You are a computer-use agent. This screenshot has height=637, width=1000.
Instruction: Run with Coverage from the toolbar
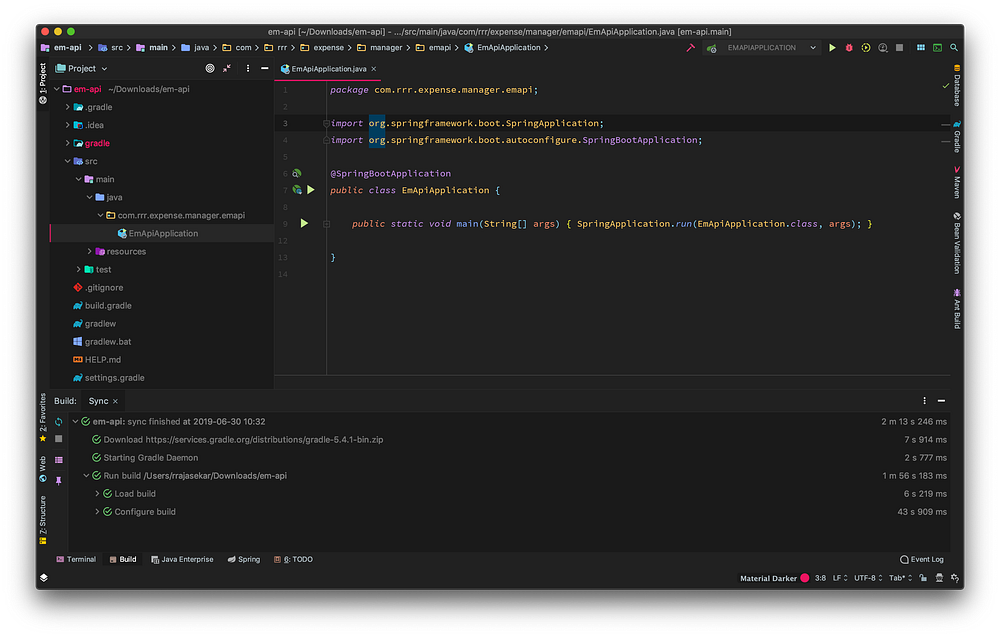(x=866, y=48)
